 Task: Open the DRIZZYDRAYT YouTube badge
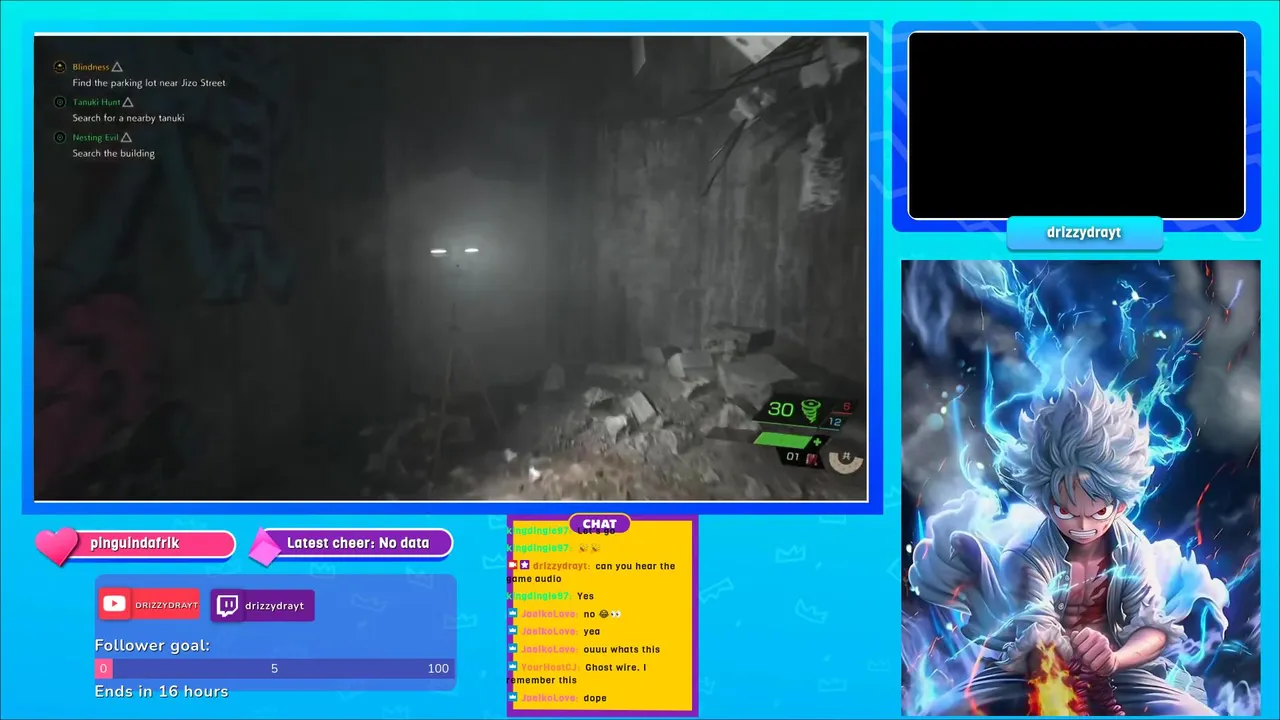(149, 604)
